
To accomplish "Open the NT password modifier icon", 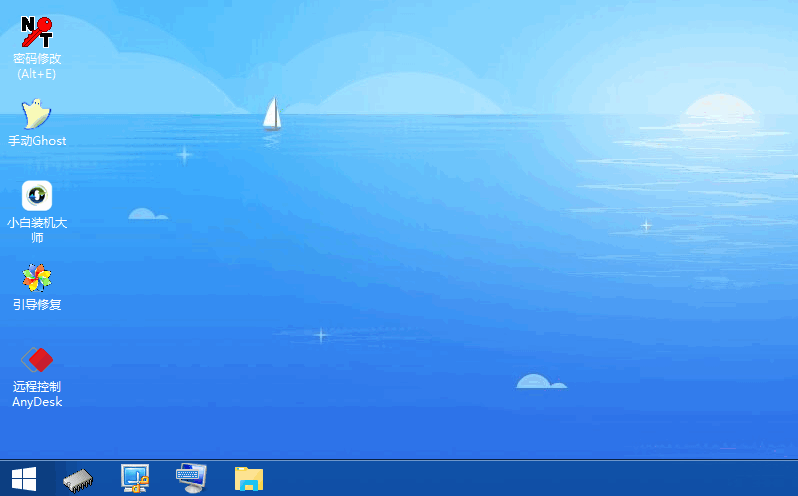I will click(37, 31).
